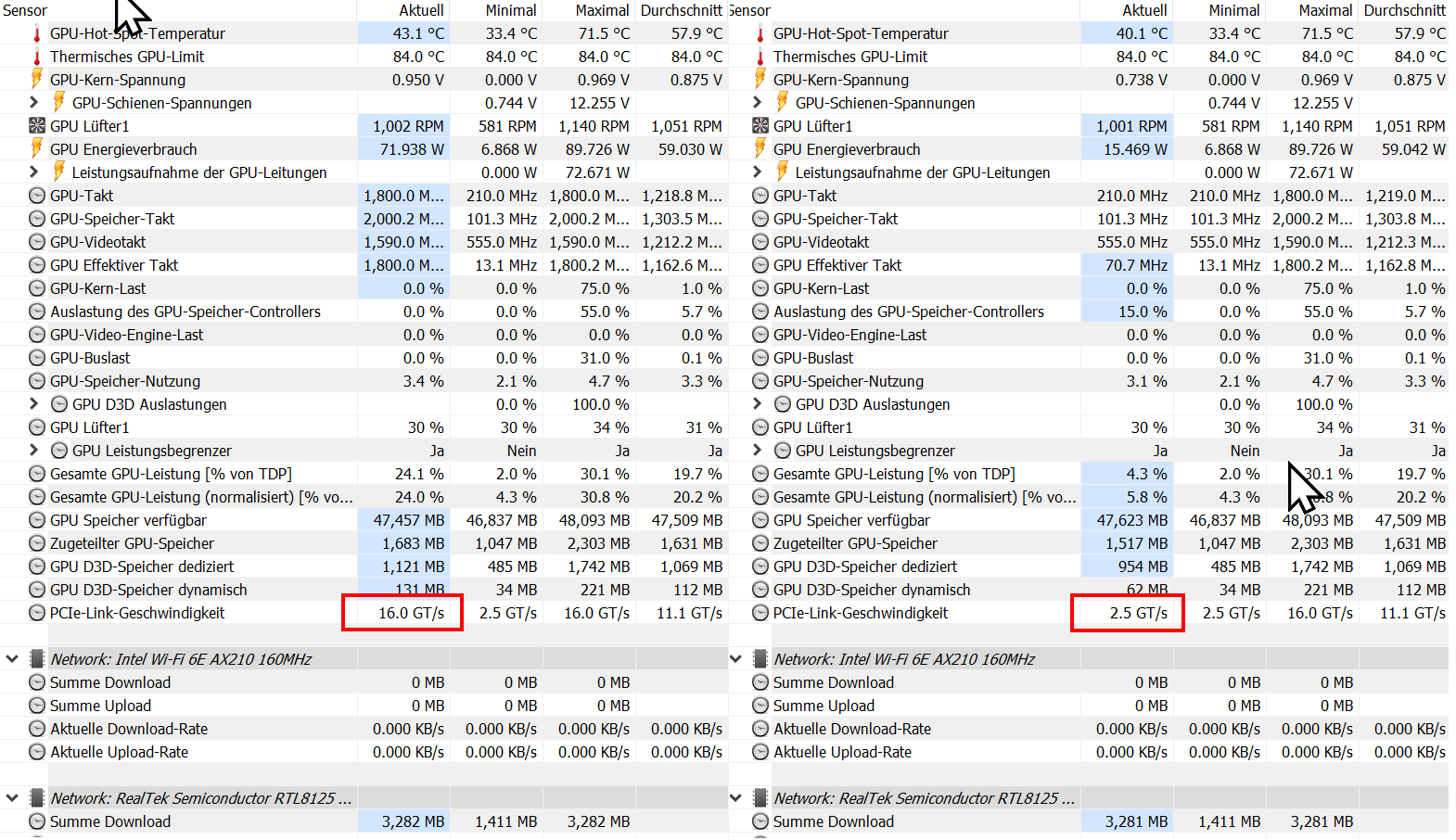Expand GPU D3D Auslastungen in left list

(x=34, y=403)
